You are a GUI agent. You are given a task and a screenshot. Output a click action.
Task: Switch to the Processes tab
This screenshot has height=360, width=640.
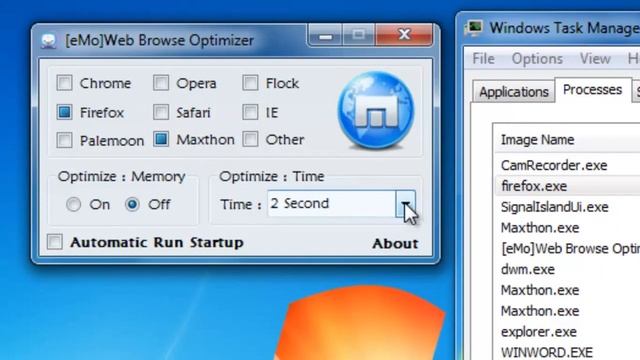[592, 89]
